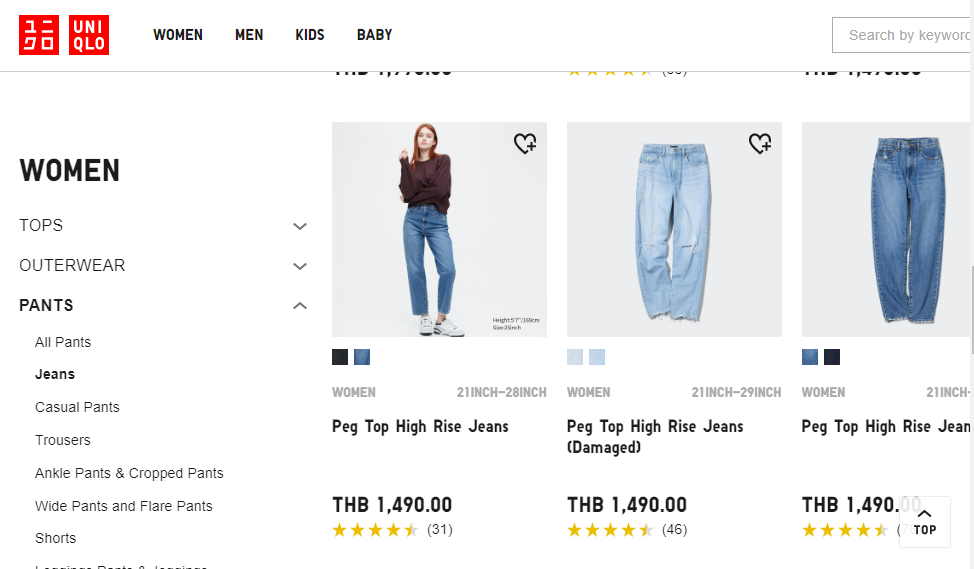Select the dark navy swatch on first jeans
The image size is (974, 569).
340,357
